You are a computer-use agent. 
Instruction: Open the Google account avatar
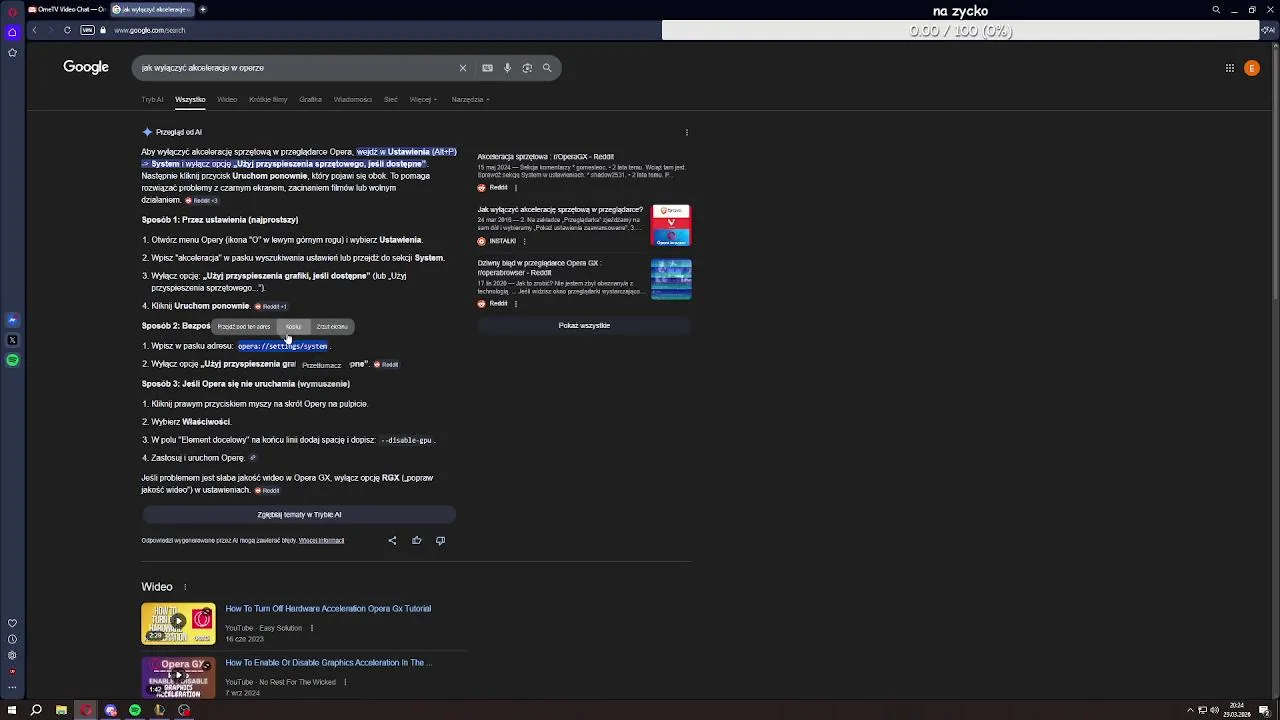click(1252, 68)
